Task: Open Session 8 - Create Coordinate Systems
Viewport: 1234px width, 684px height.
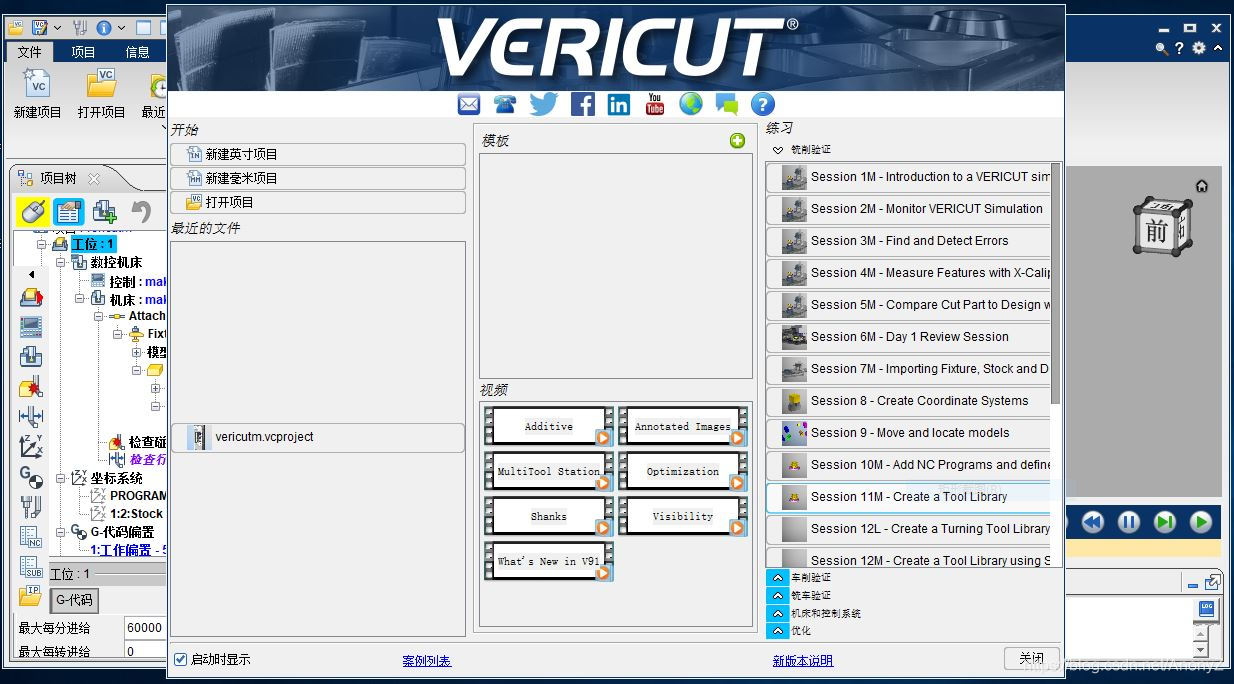Action: click(909, 401)
